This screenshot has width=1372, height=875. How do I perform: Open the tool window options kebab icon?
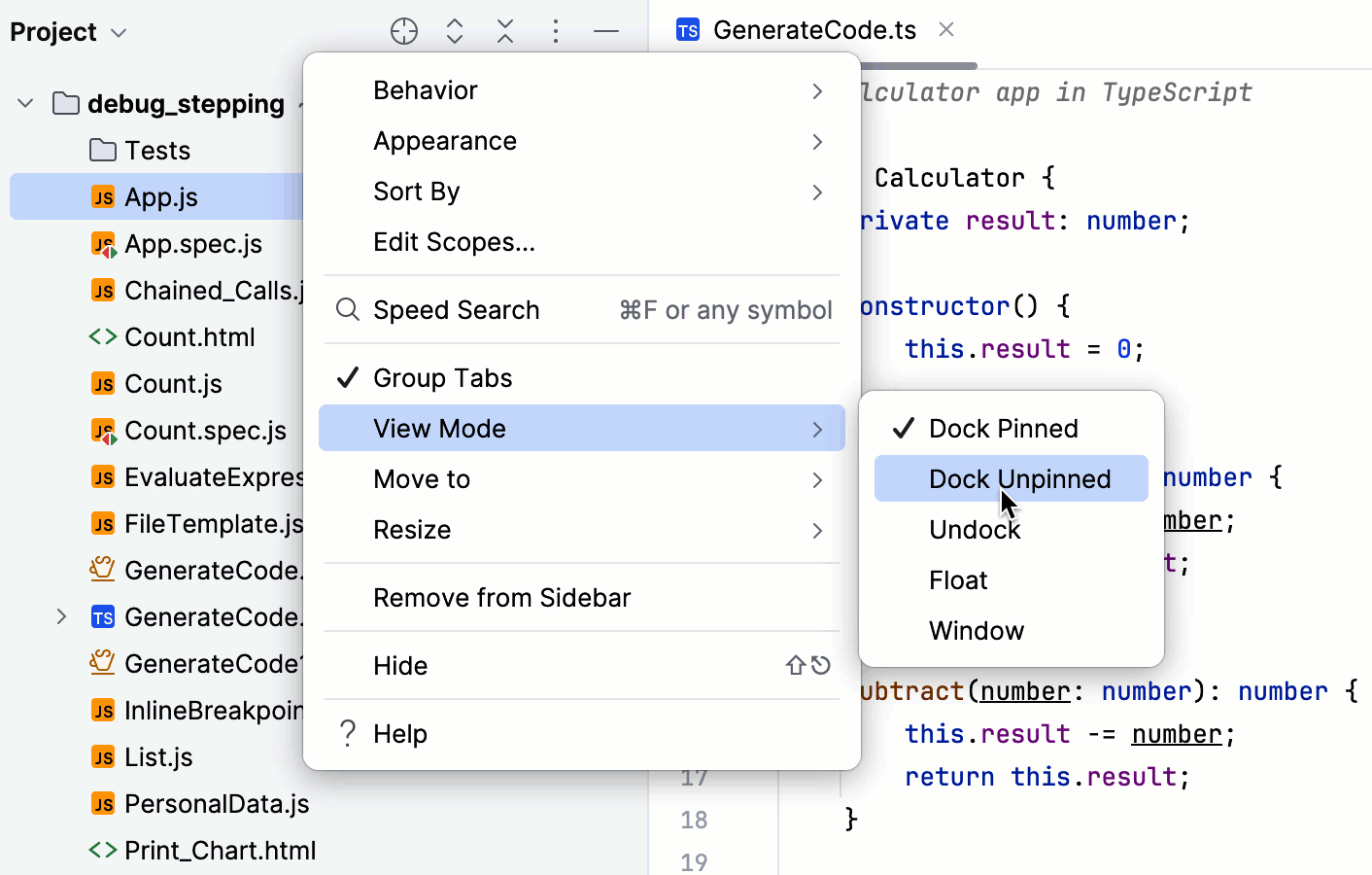(x=555, y=30)
